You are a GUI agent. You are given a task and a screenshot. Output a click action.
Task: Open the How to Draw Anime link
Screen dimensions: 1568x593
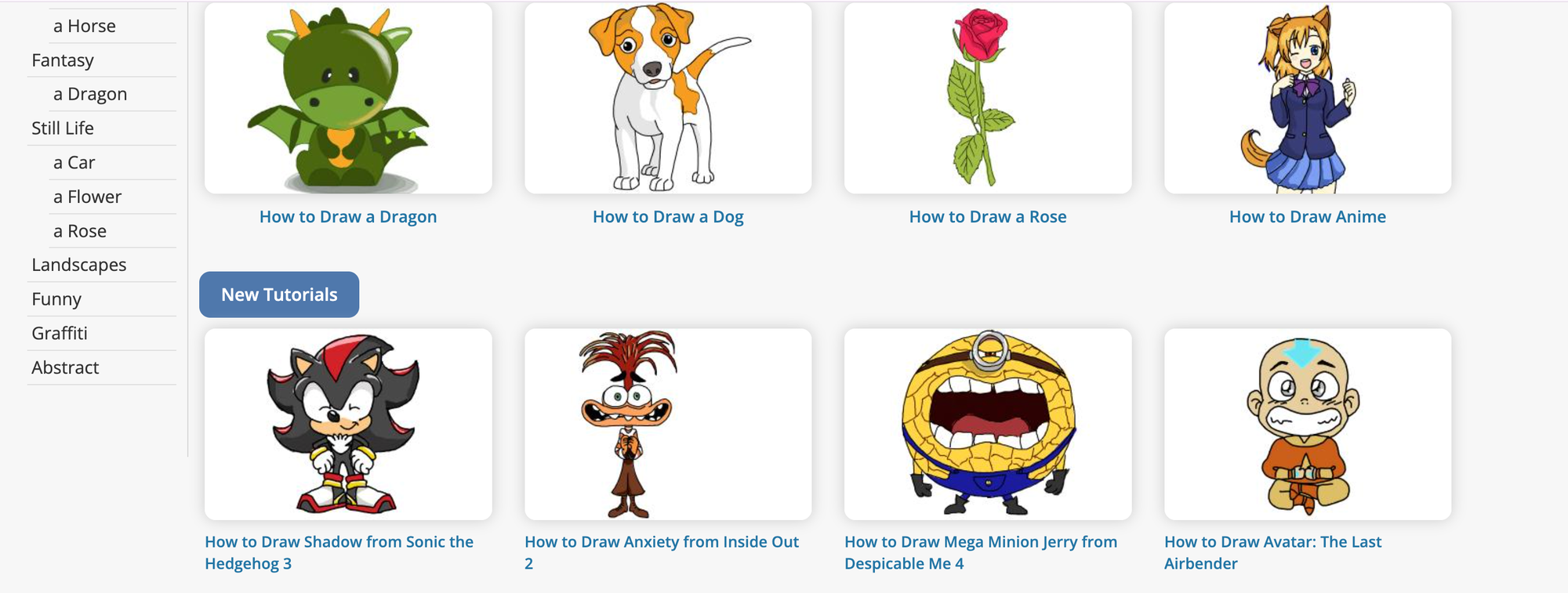click(x=1308, y=217)
